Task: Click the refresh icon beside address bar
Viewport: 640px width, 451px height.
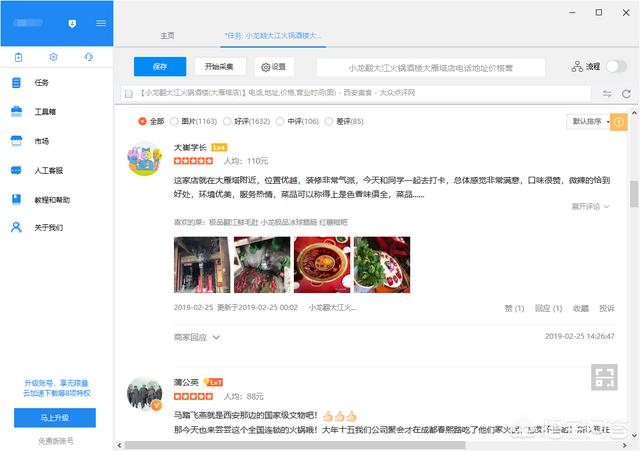Action: (x=627, y=94)
